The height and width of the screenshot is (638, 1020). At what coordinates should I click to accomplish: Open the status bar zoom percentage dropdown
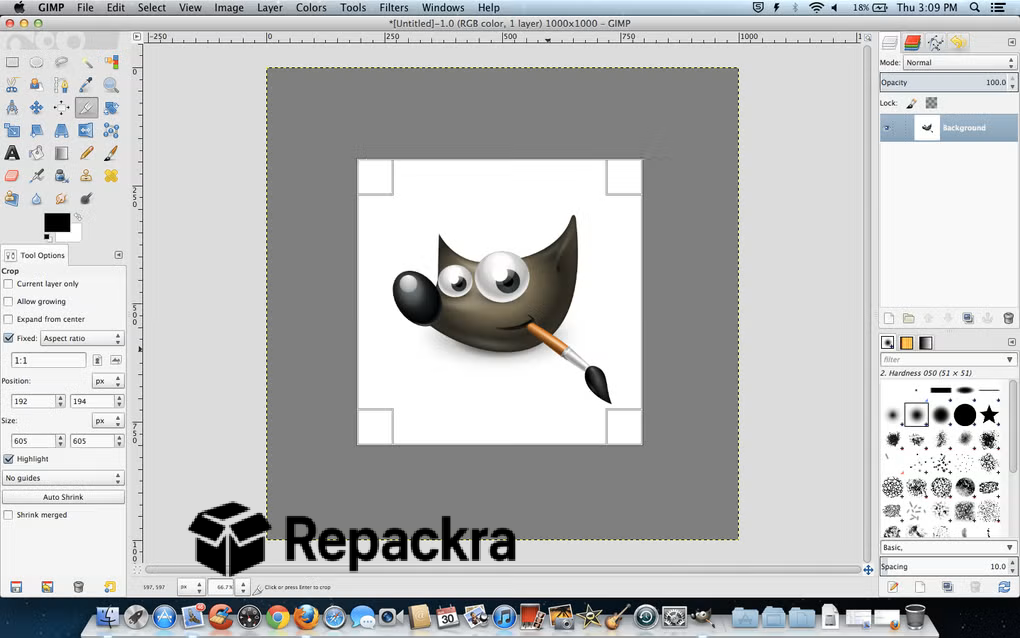tap(243, 587)
